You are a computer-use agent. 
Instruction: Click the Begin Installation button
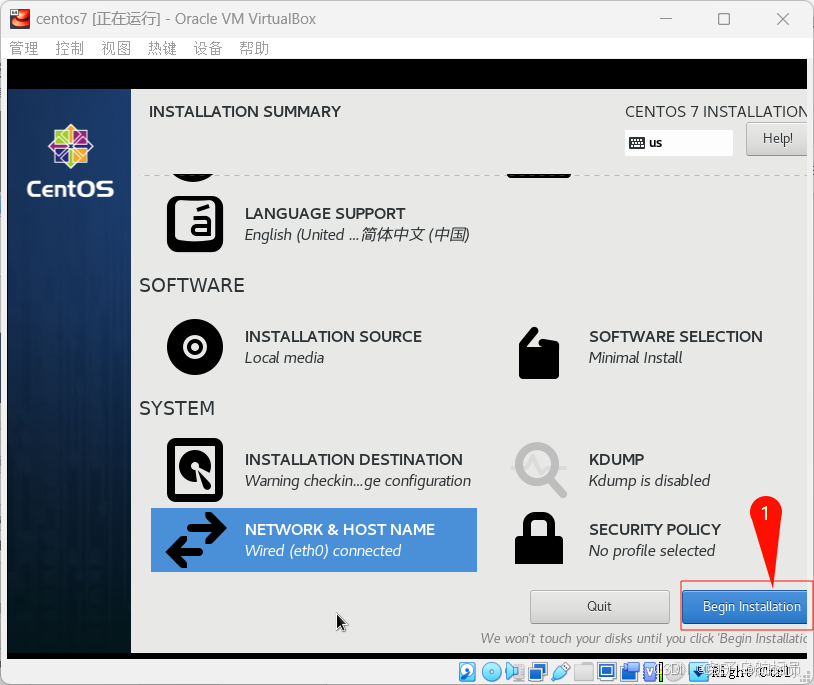point(745,606)
